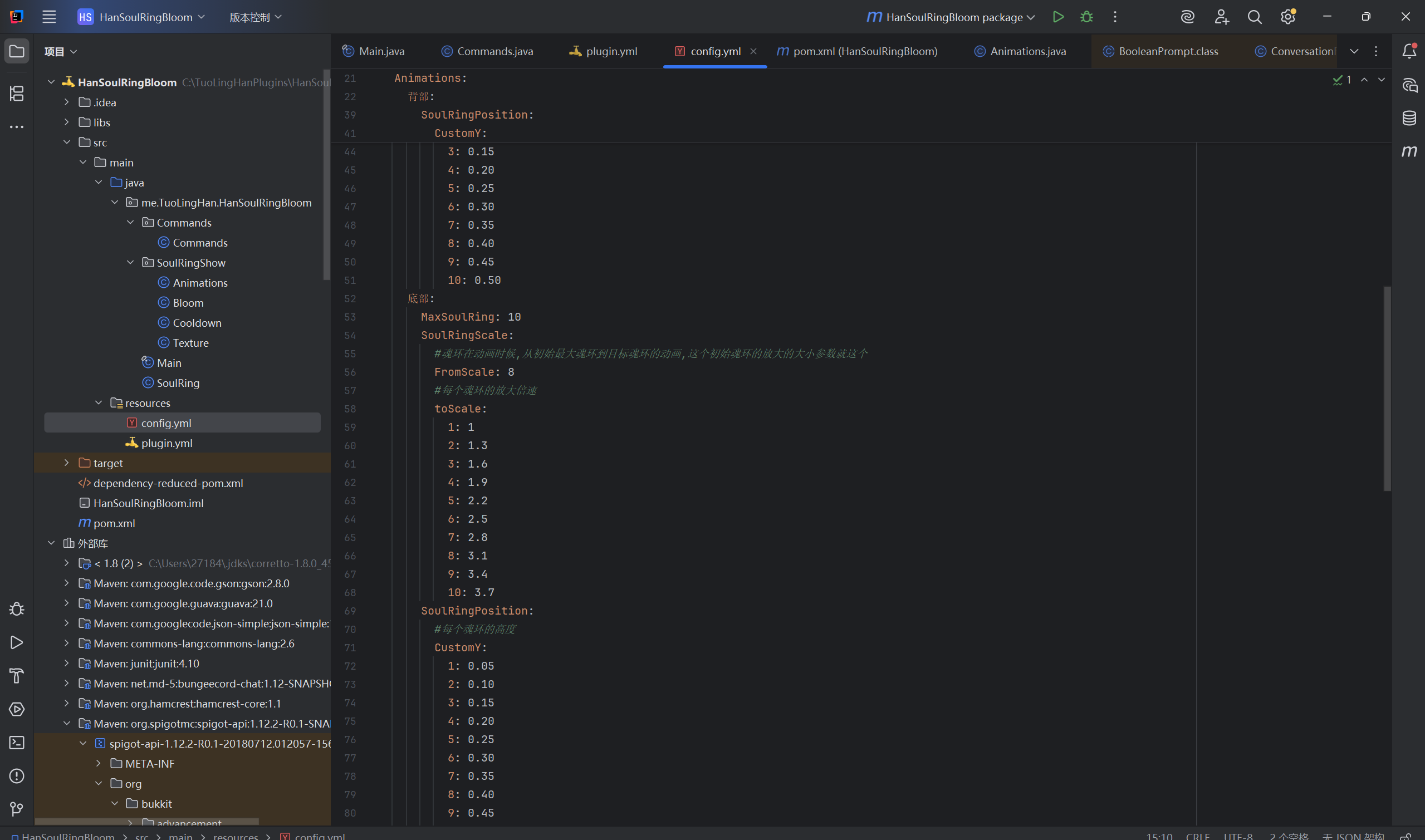1425x840 pixels.
Task: Open Search Everywhere magnifier
Action: tap(1255, 17)
